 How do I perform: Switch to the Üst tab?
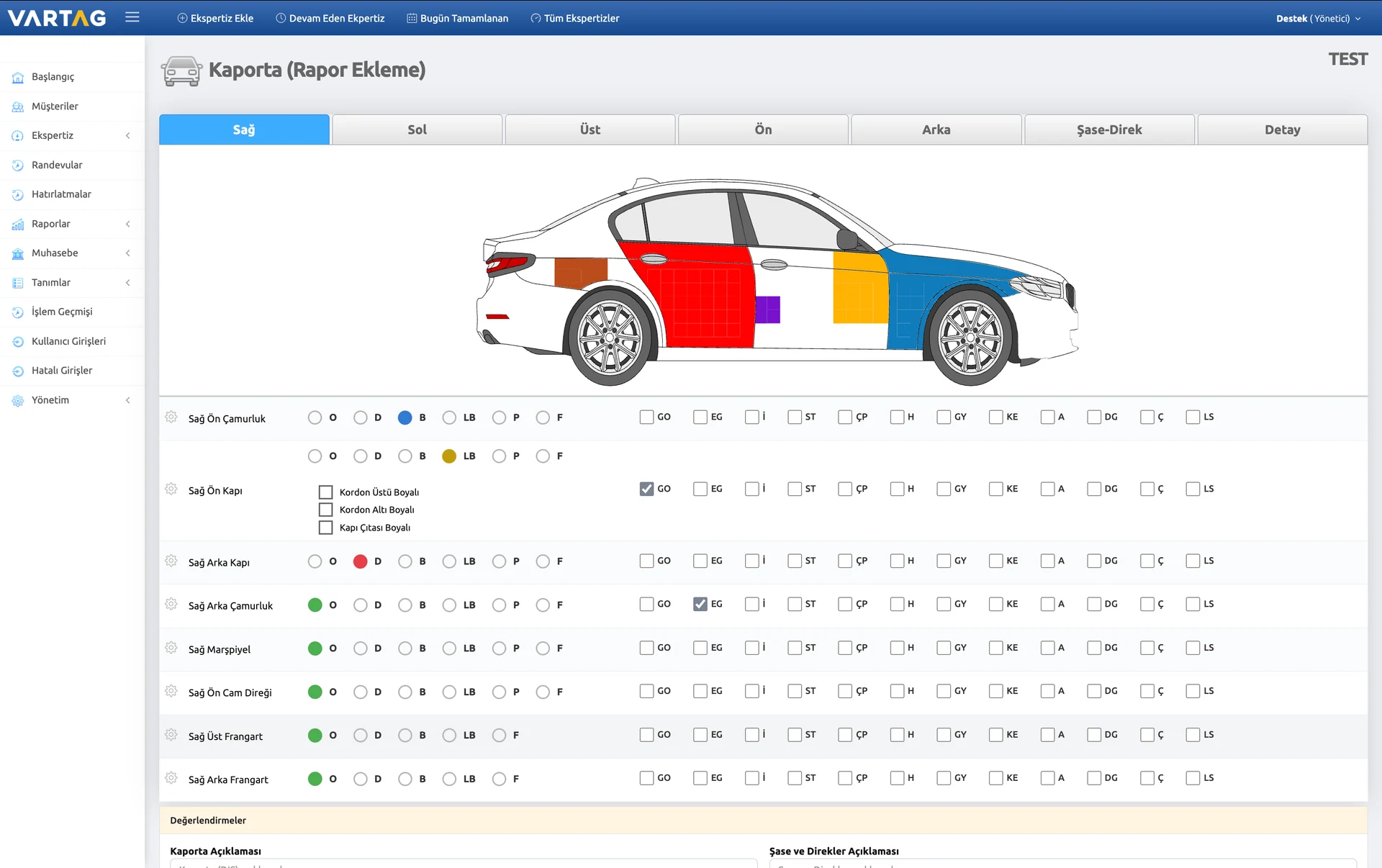point(590,130)
